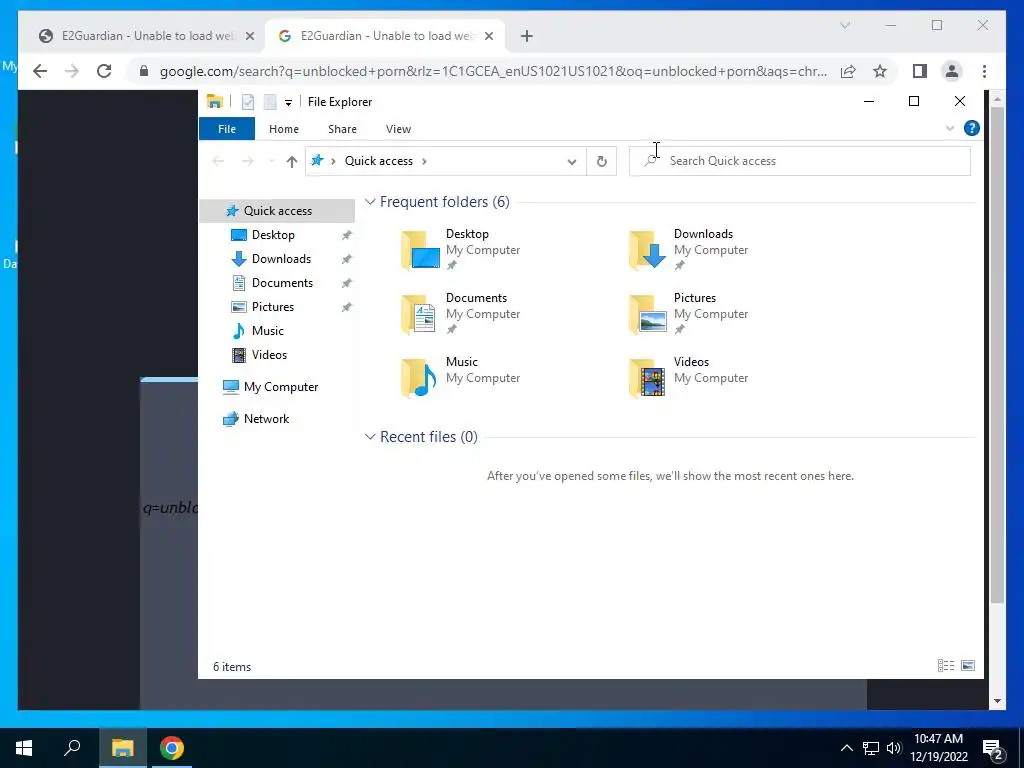
Task: Select the Music folder icon in Frequent folders
Action: click(x=420, y=377)
